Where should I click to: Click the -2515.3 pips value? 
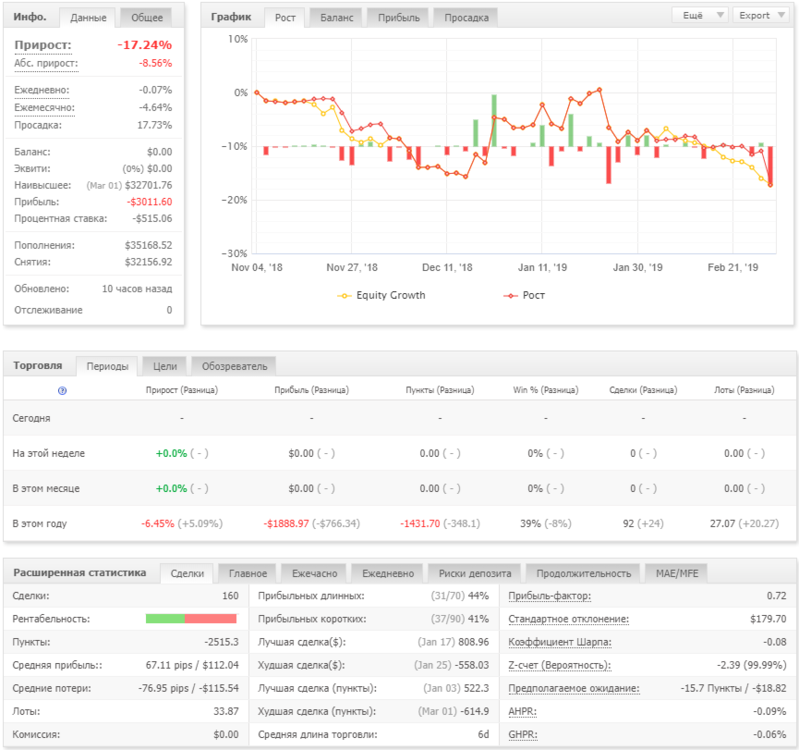[222, 642]
